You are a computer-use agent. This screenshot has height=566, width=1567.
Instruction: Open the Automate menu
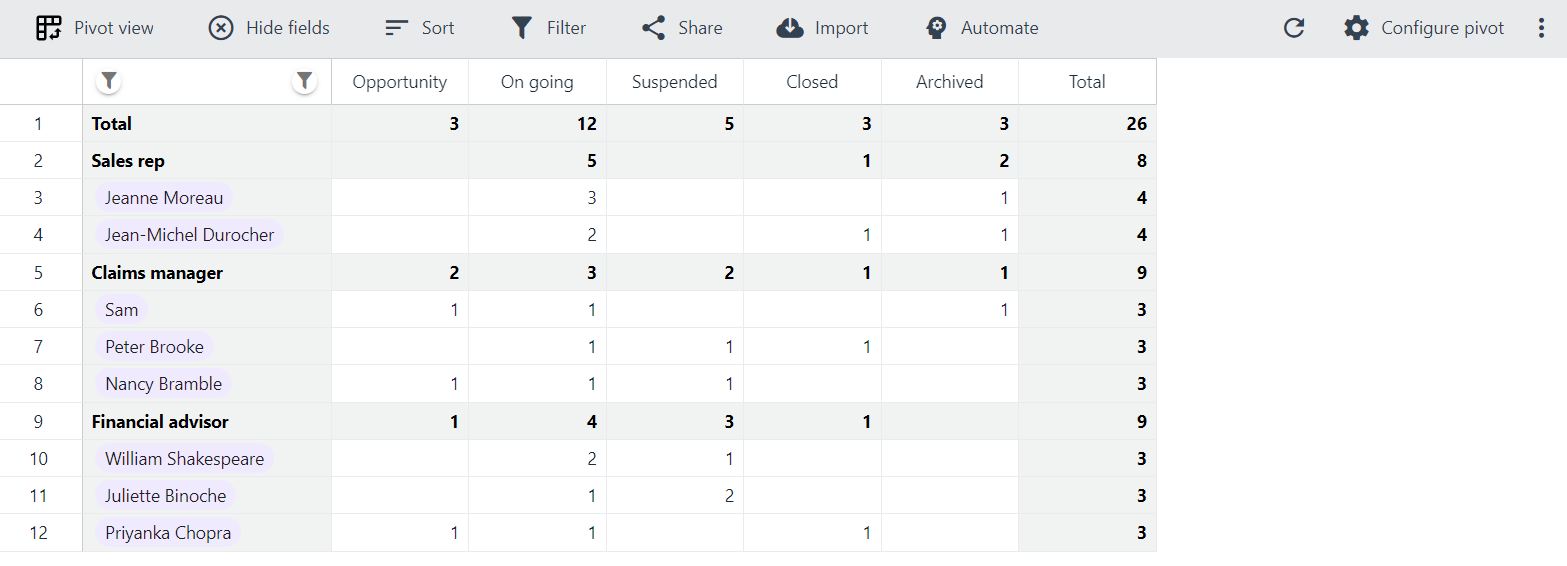coord(981,28)
